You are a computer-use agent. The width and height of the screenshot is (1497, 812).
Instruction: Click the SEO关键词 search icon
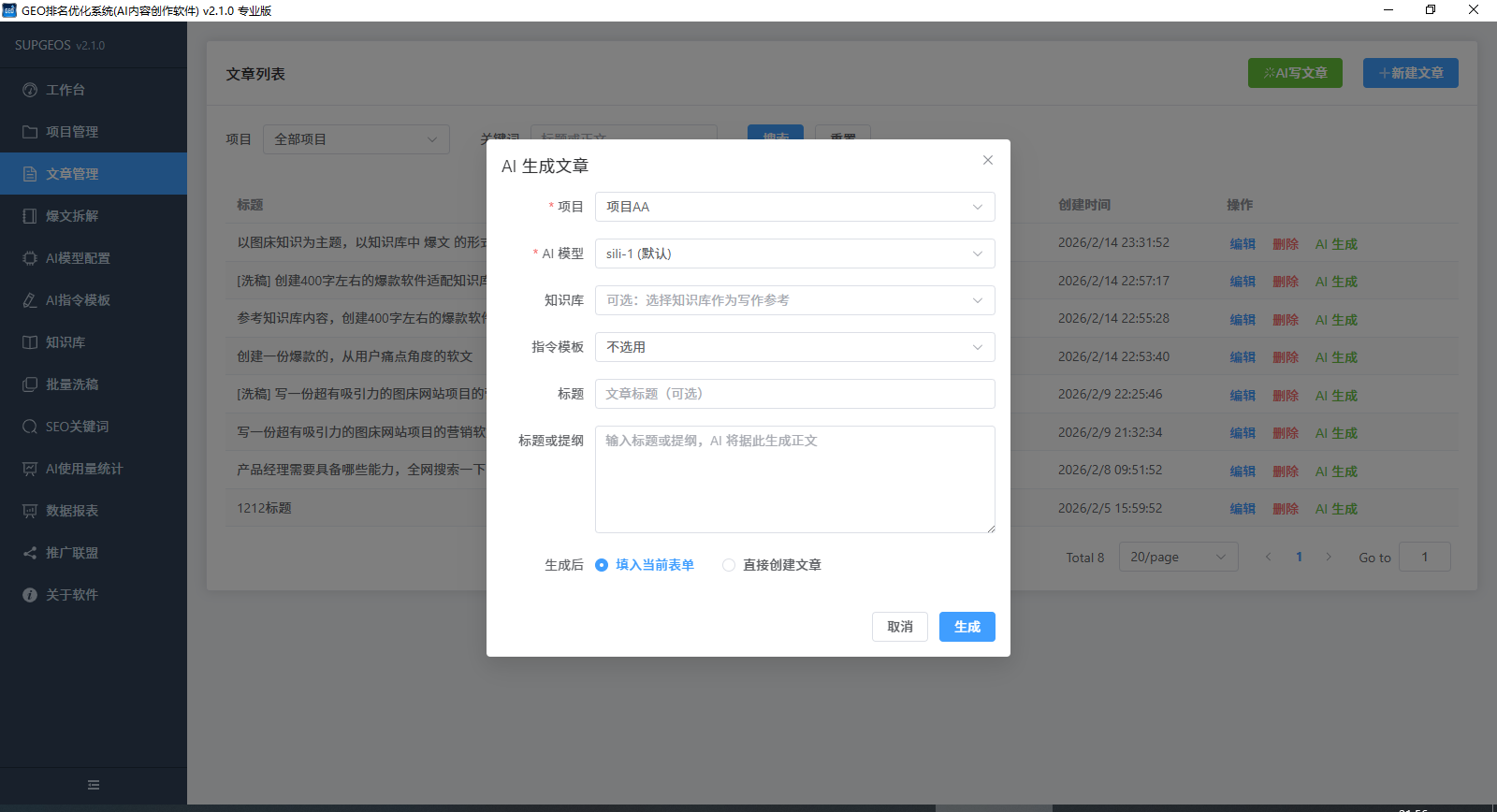coord(30,427)
